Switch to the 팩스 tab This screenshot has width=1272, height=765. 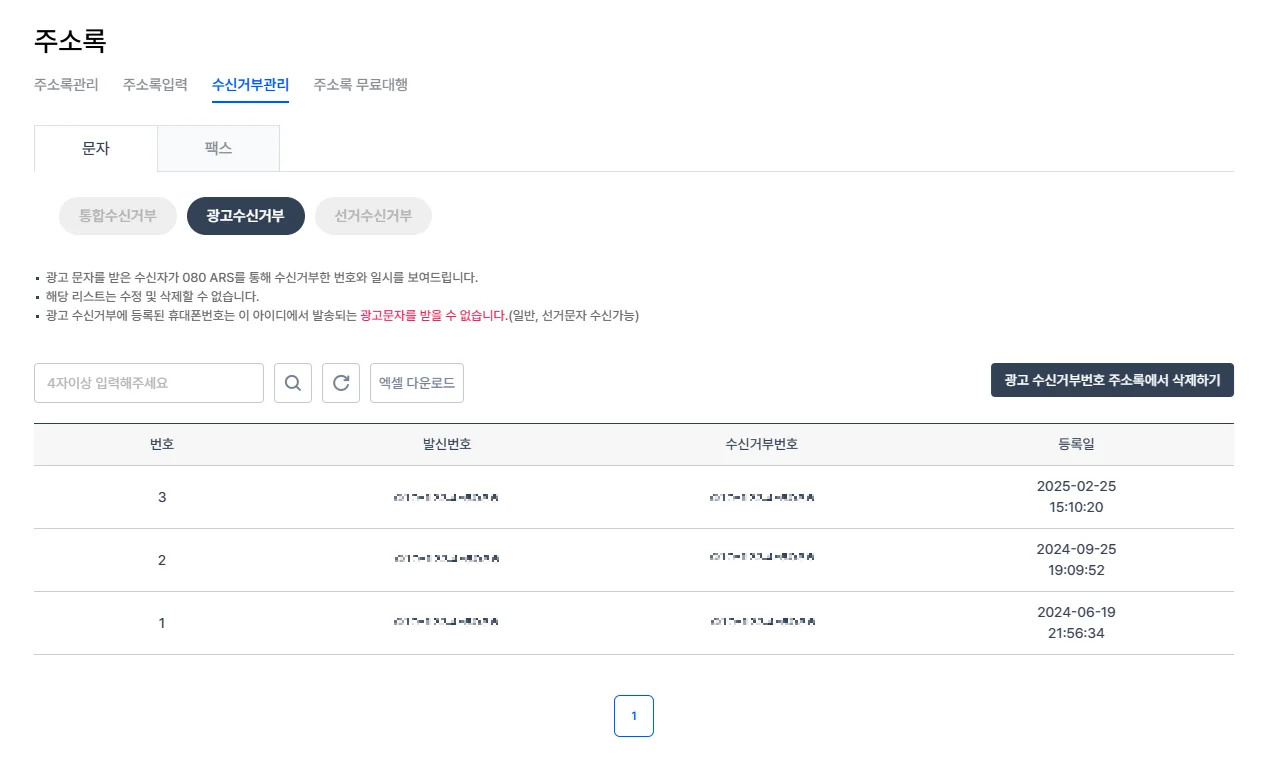218,148
